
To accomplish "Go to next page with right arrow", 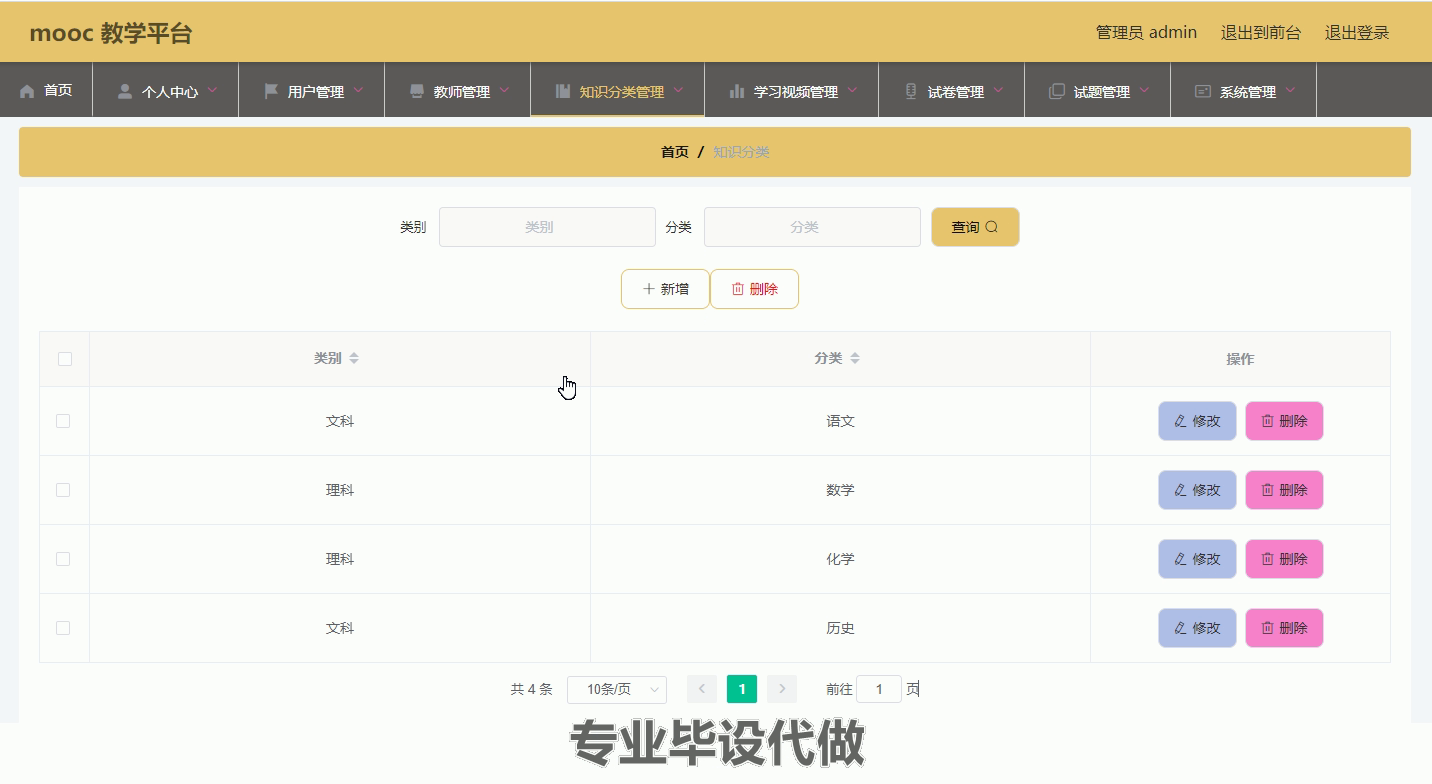I will 782,689.
